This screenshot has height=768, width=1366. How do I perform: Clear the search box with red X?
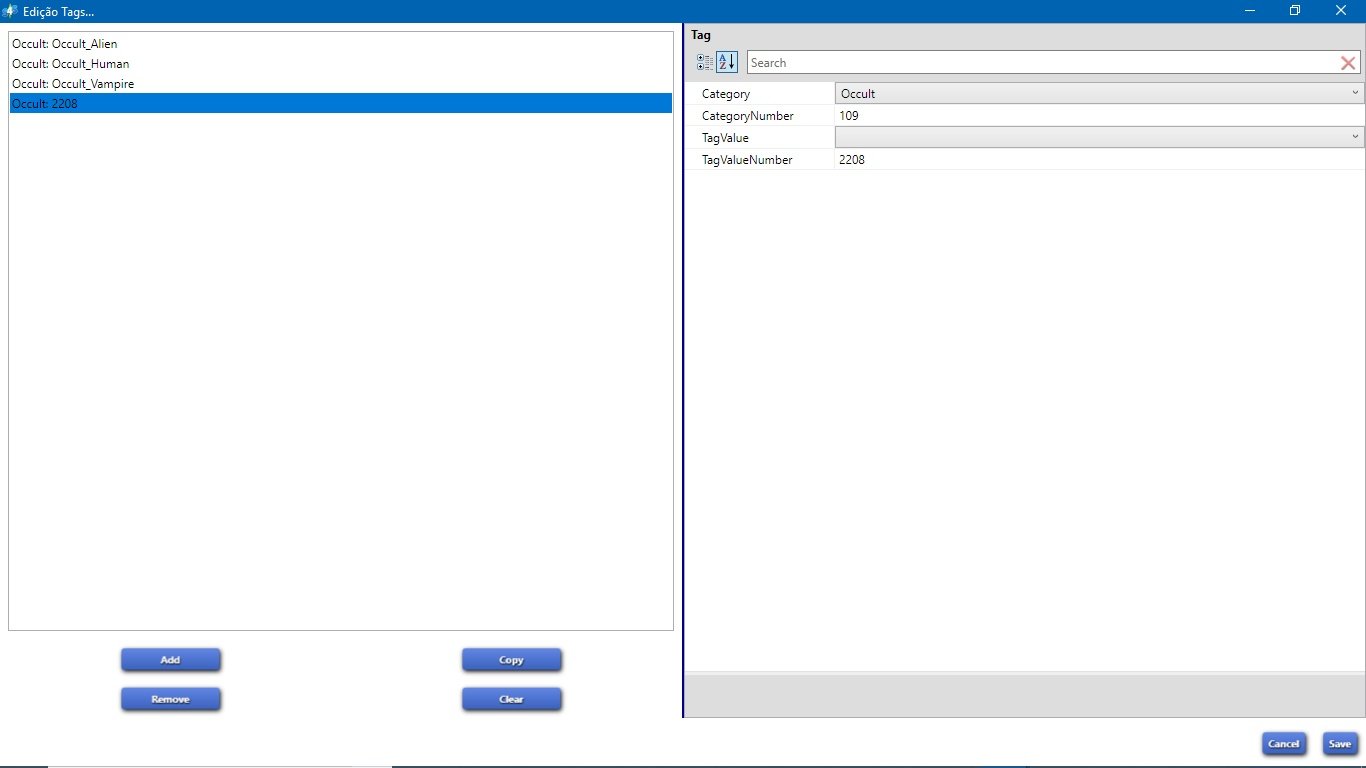[1348, 63]
